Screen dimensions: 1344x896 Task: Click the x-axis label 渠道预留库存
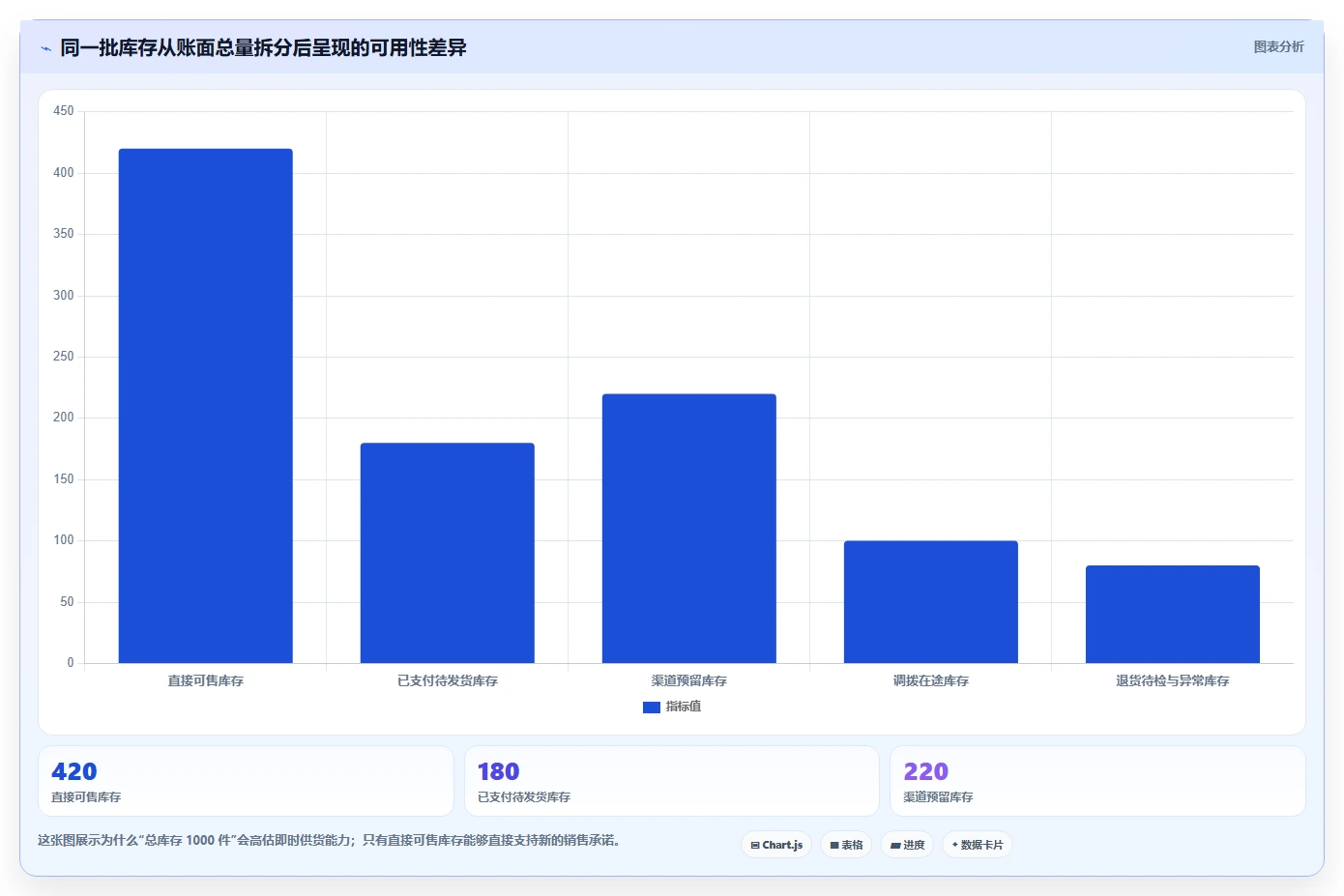click(x=688, y=681)
